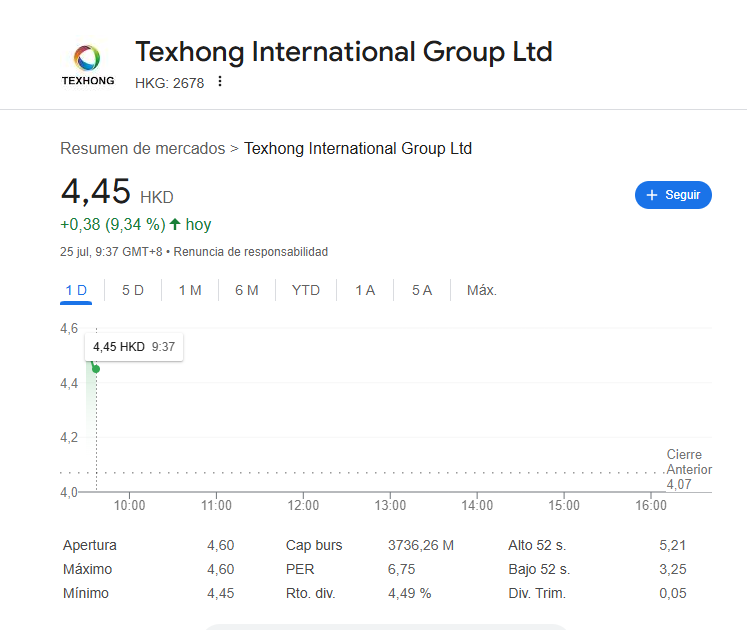This screenshot has width=747, height=630.
Task: Follow the stock with the Seguir button
Action: coord(673,195)
